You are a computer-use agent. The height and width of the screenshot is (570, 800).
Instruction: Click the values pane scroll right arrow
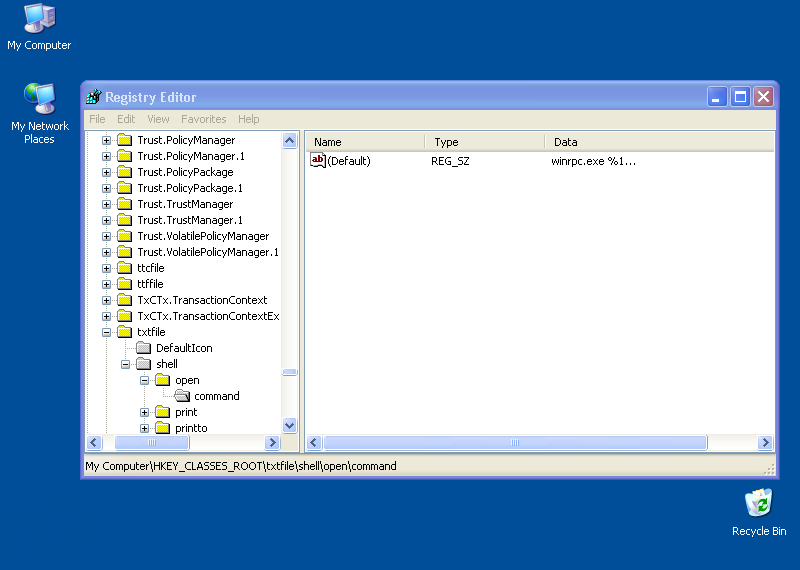point(765,442)
